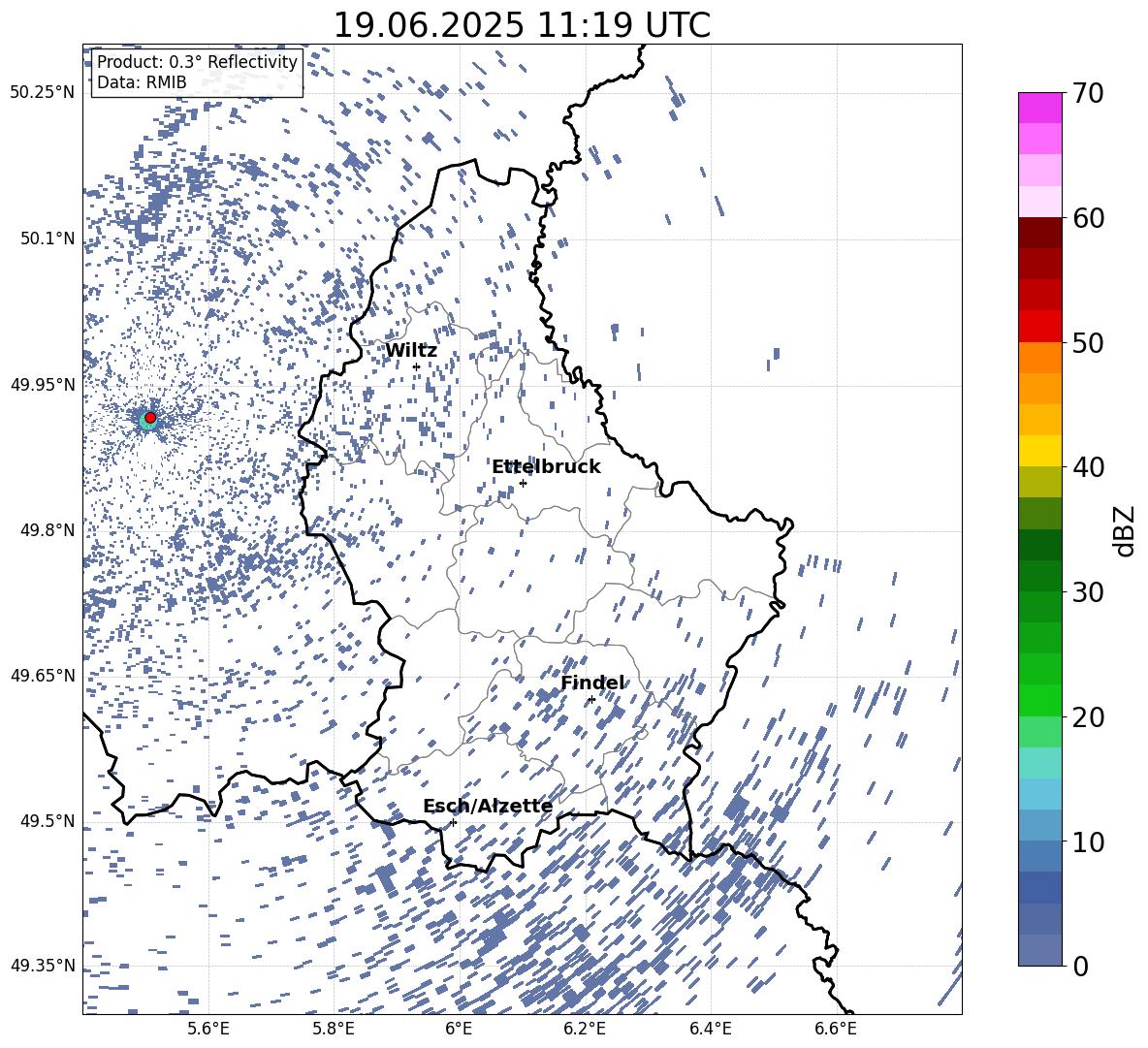Click the Esch/Alzette location cross marker
This screenshot has width=1148, height=1048.
click(453, 822)
